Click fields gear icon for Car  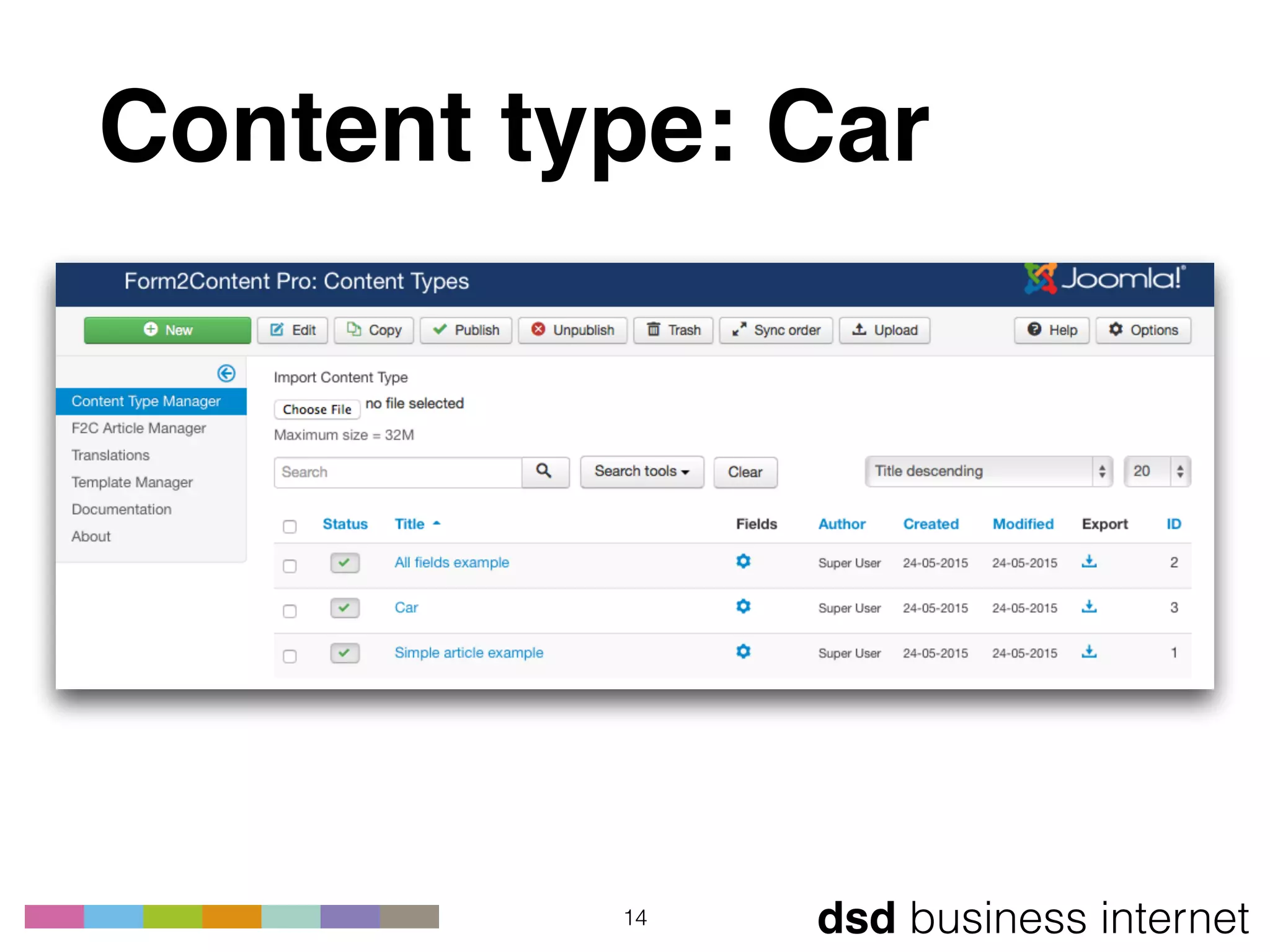pyautogui.click(x=744, y=607)
